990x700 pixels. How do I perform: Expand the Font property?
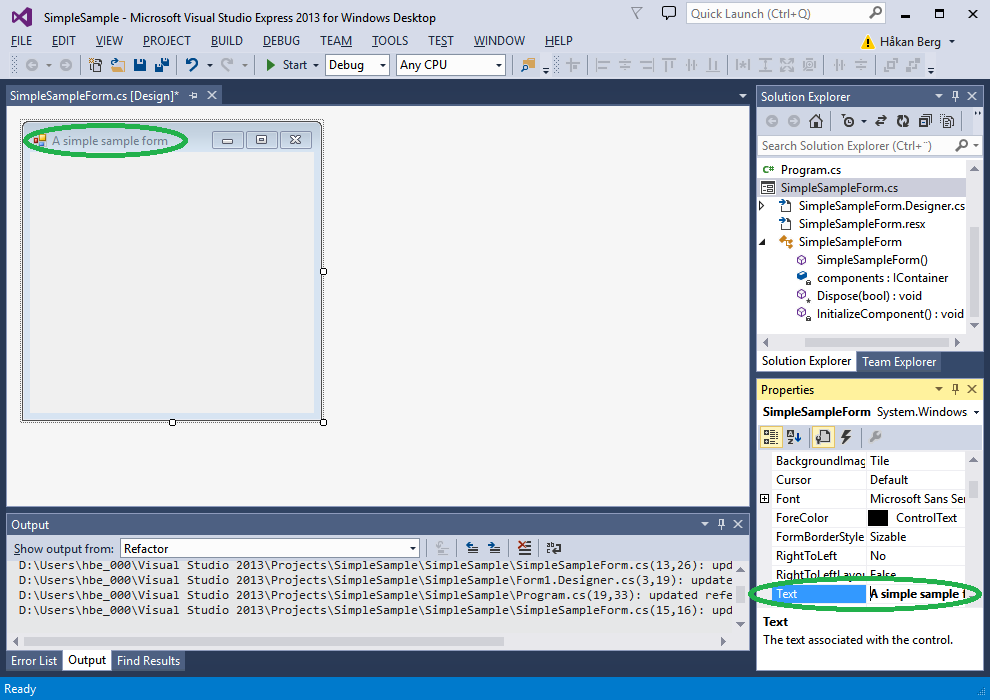(x=765, y=499)
